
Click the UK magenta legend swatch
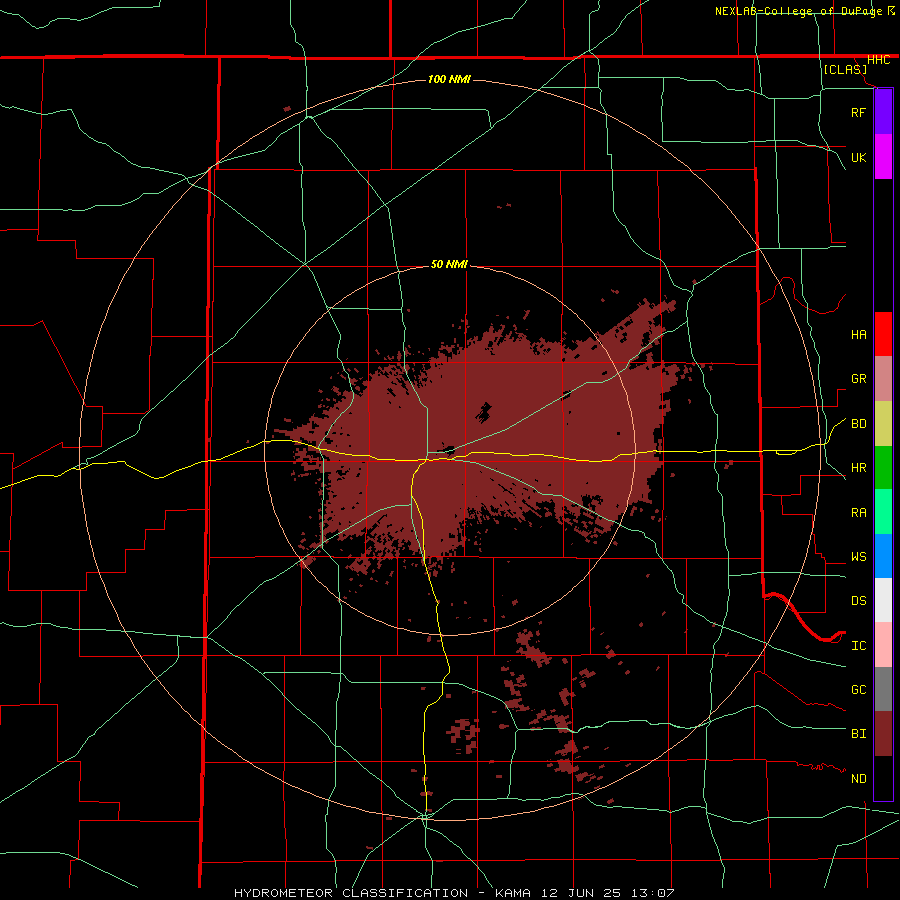(883, 157)
